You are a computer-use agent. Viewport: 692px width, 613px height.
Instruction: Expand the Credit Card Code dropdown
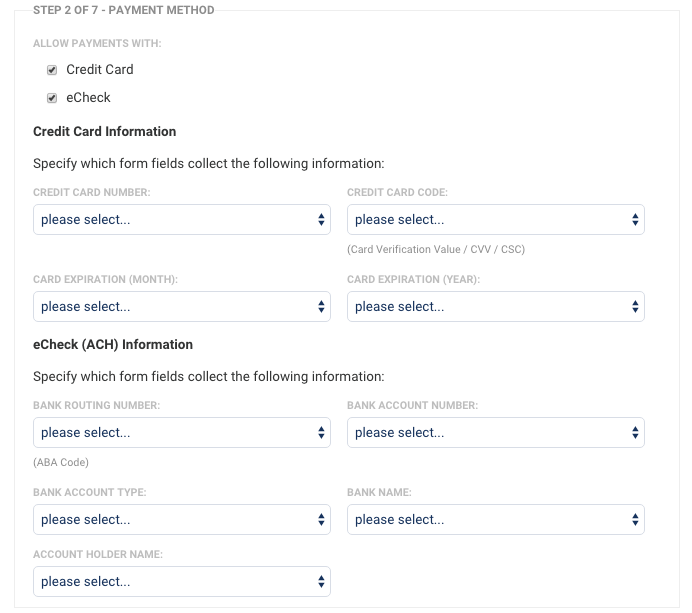pyautogui.click(x=495, y=220)
